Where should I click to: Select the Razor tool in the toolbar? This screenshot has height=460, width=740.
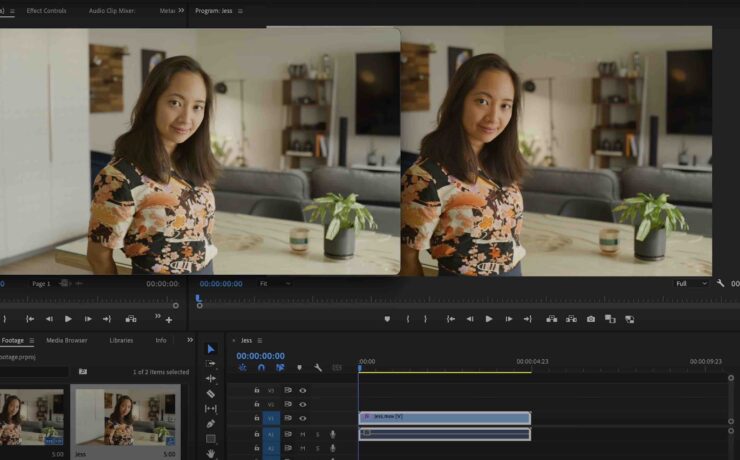click(211, 393)
